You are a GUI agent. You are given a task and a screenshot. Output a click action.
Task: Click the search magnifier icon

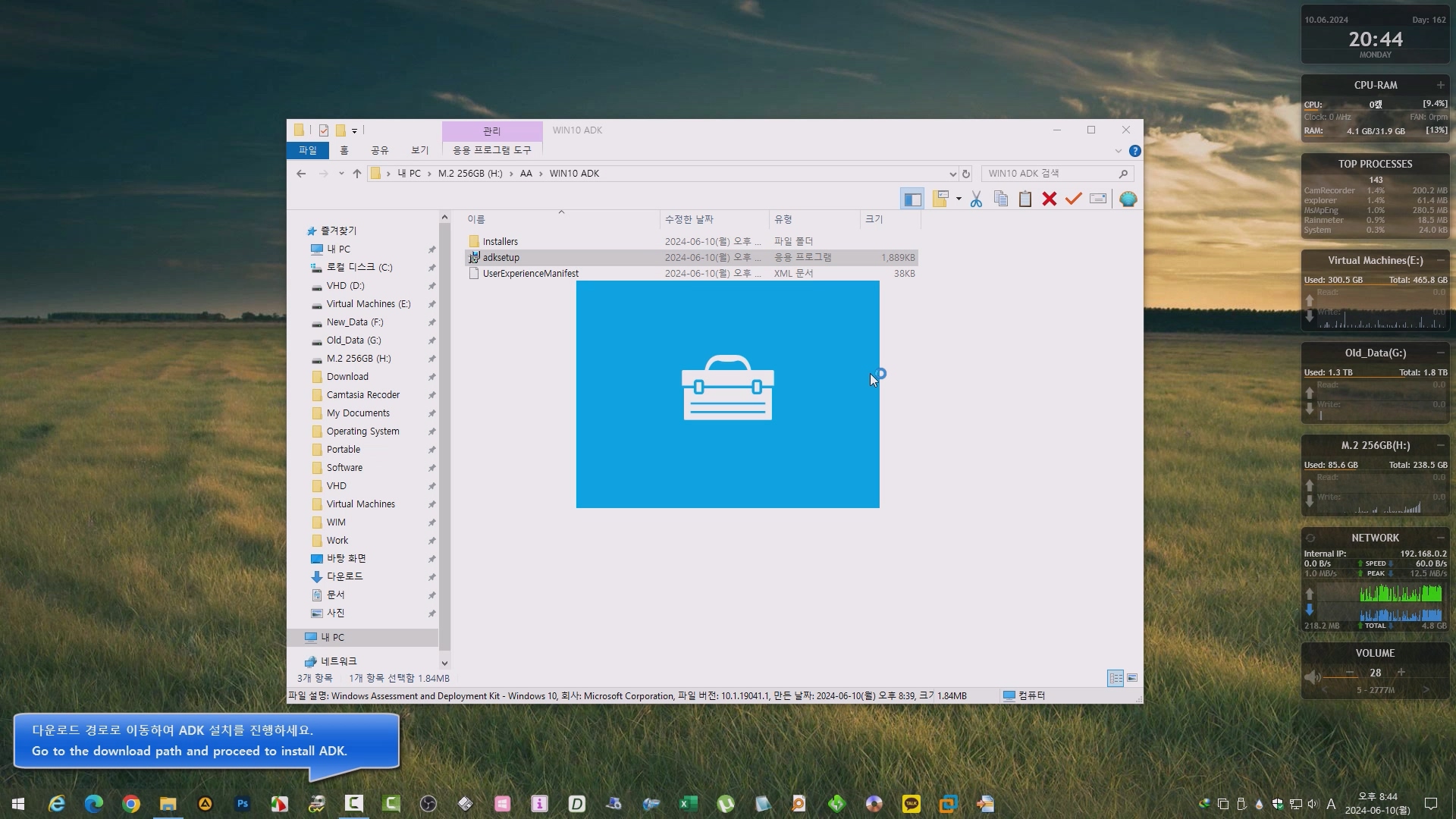1124,174
